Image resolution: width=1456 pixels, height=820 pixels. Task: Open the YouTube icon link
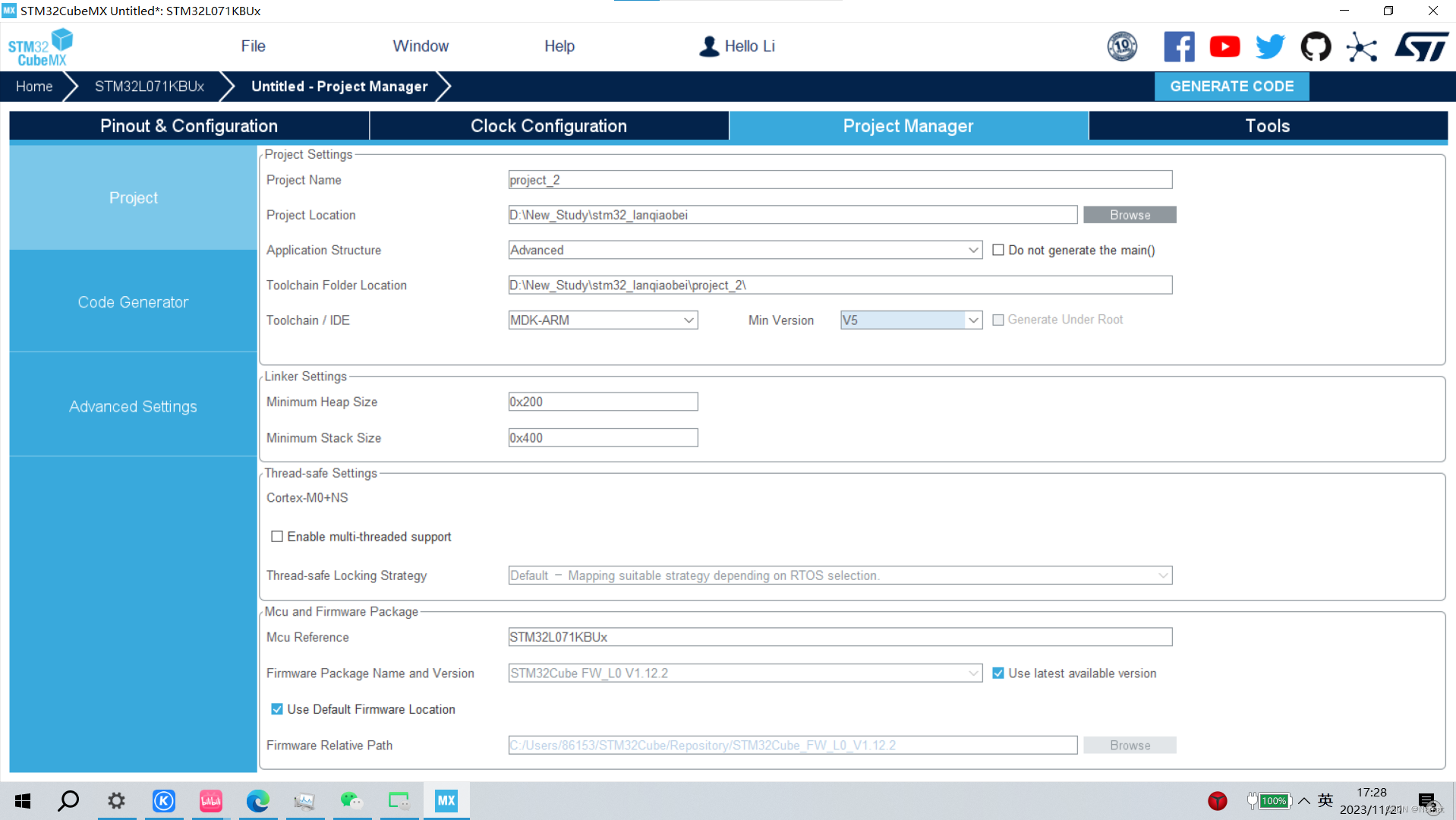pyautogui.click(x=1224, y=46)
